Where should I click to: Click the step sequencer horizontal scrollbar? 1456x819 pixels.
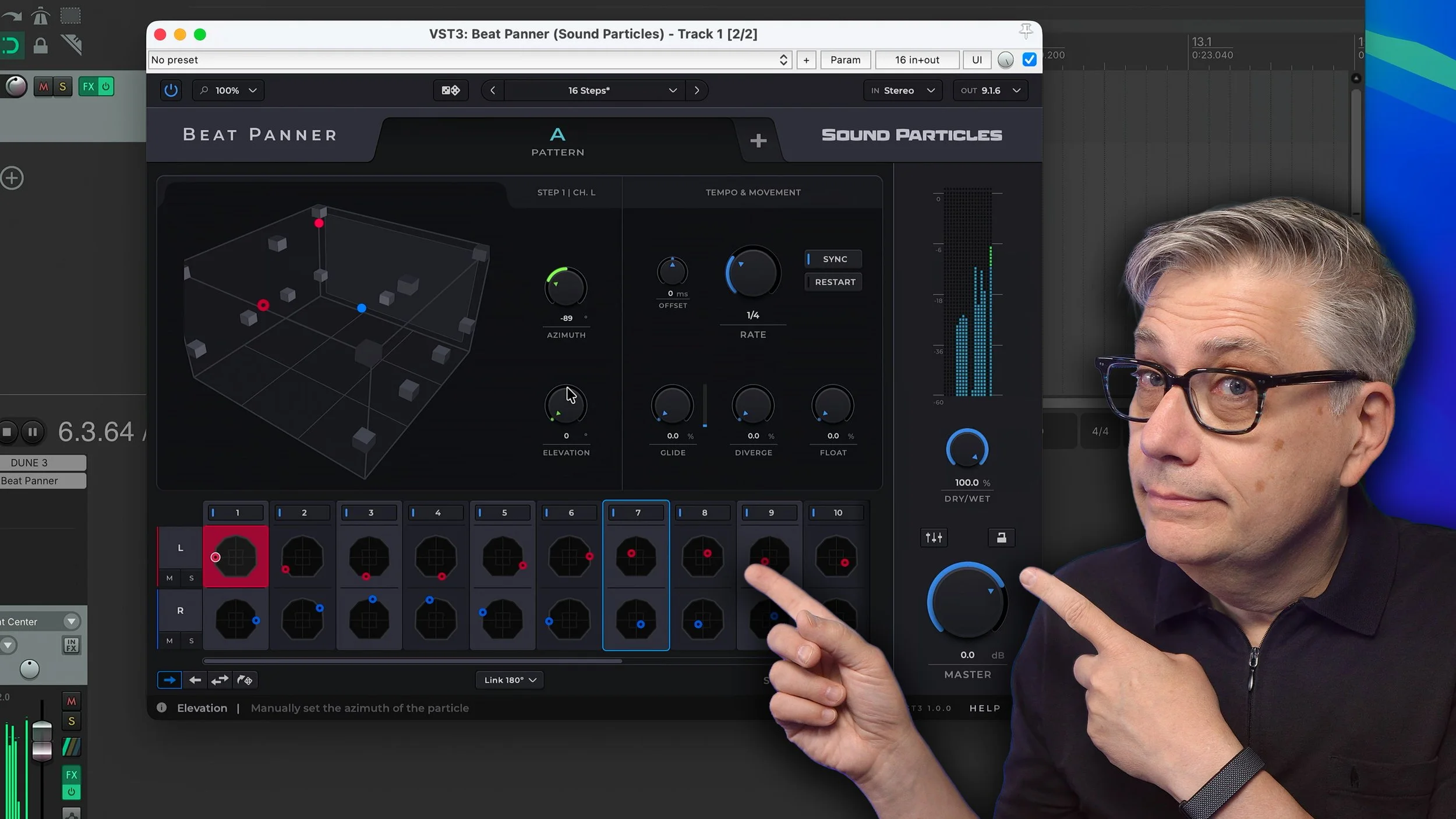point(412,661)
